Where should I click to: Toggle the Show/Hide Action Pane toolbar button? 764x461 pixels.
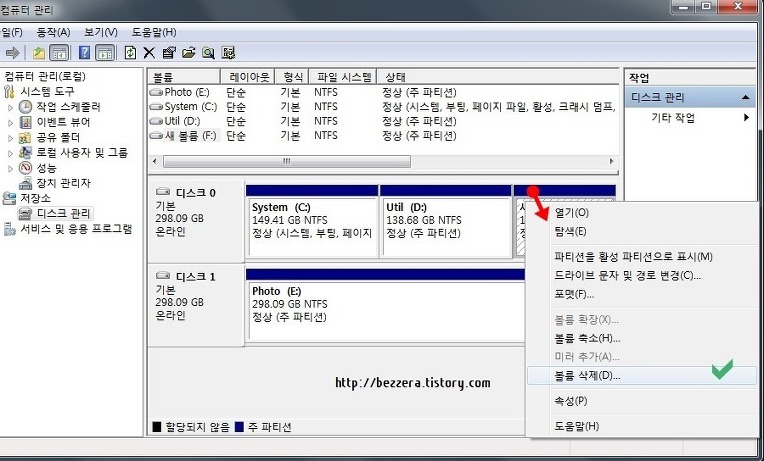point(105,53)
